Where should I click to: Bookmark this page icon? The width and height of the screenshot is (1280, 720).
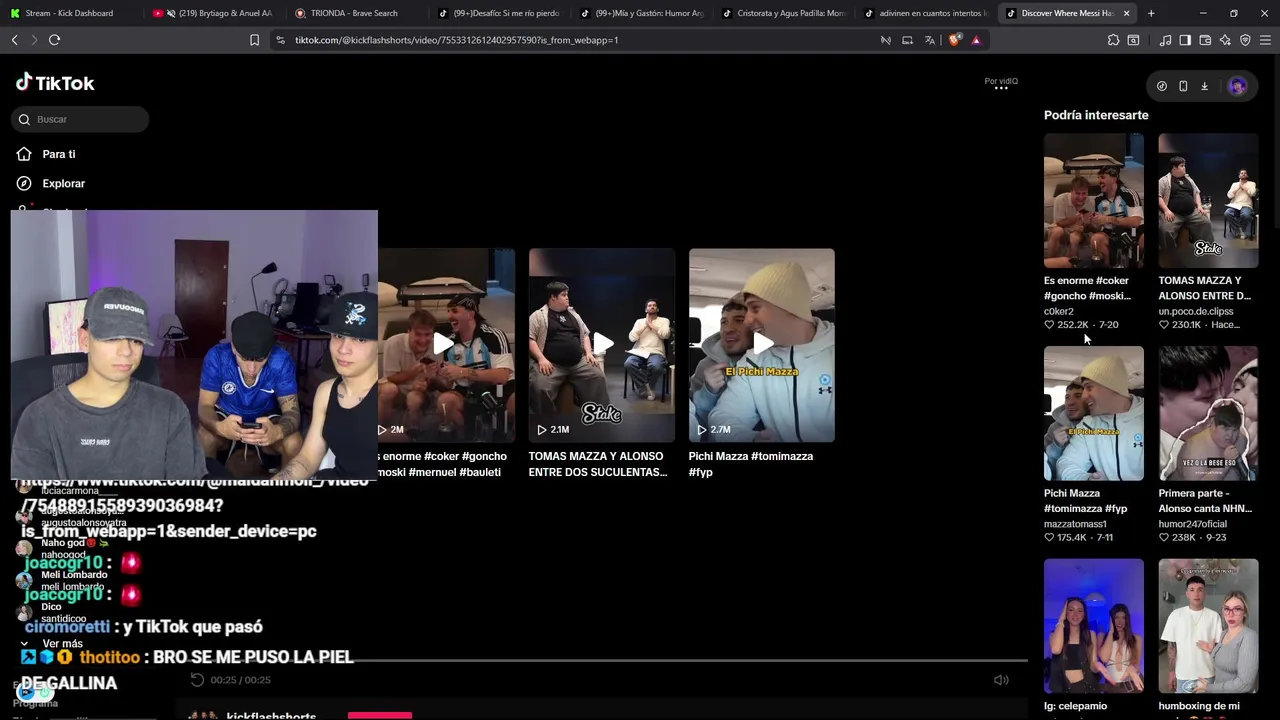pyautogui.click(x=254, y=40)
